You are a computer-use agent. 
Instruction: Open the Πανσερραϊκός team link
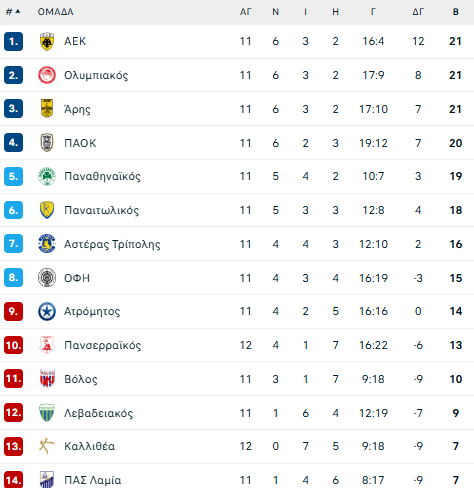103,345
